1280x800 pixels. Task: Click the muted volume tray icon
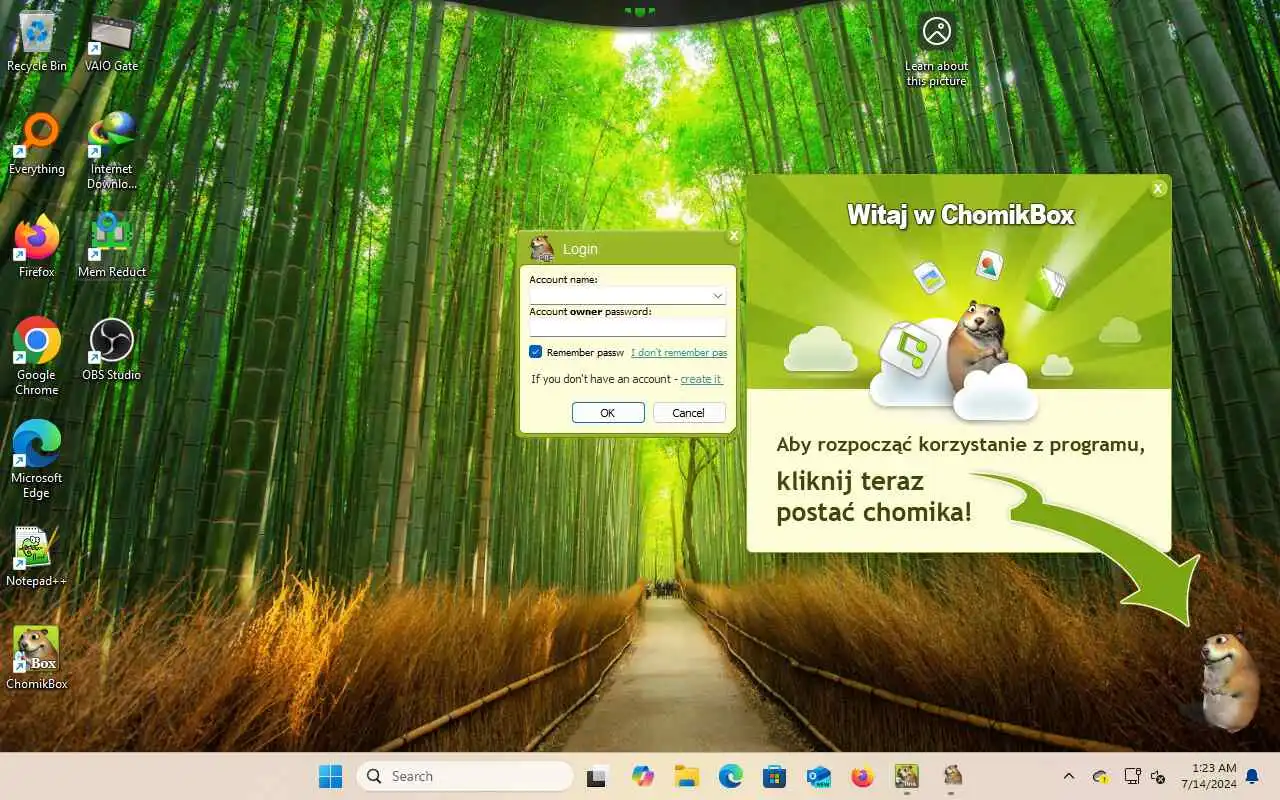pyautogui.click(x=1159, y=776)
